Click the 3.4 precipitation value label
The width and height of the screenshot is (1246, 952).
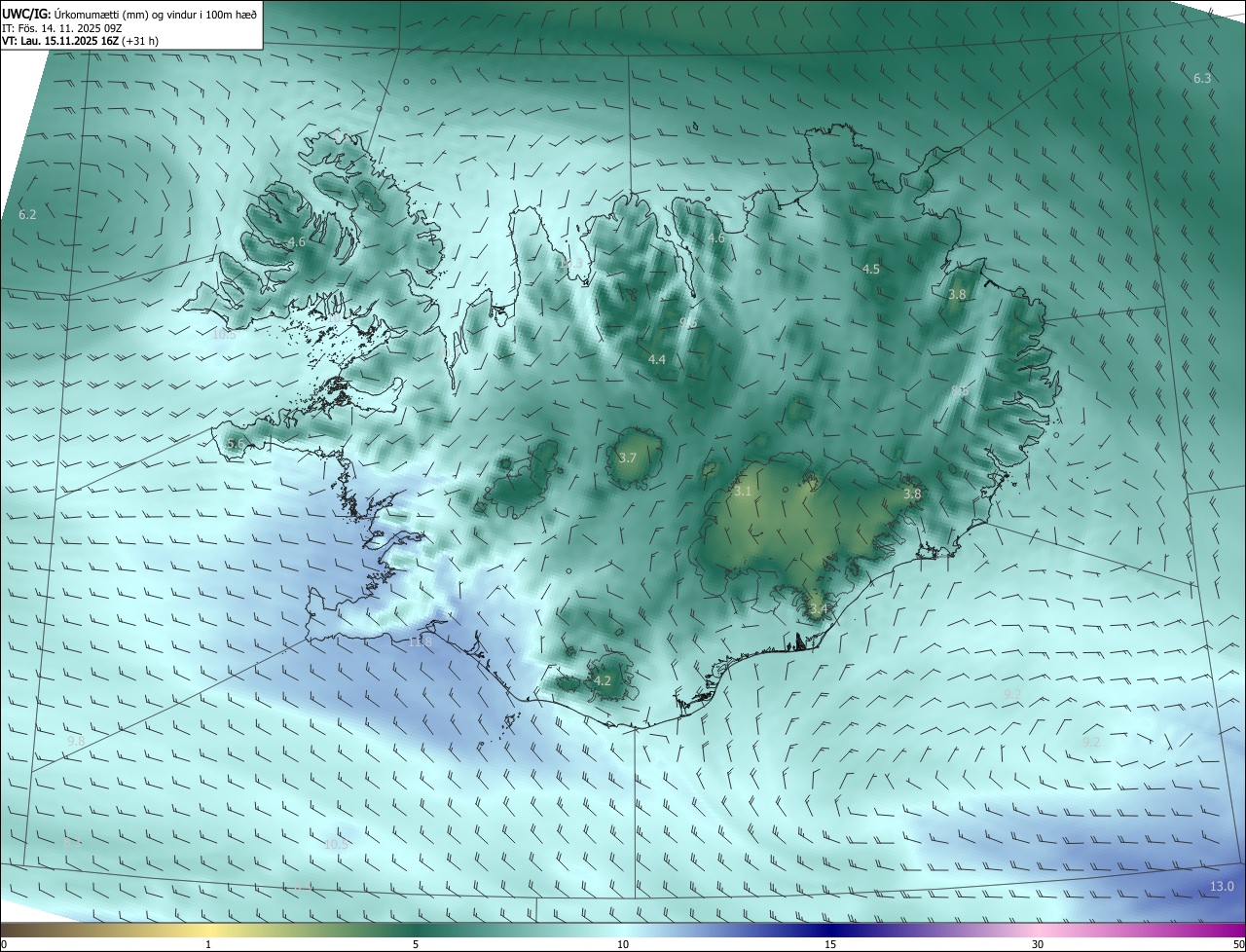pos(819,609)
